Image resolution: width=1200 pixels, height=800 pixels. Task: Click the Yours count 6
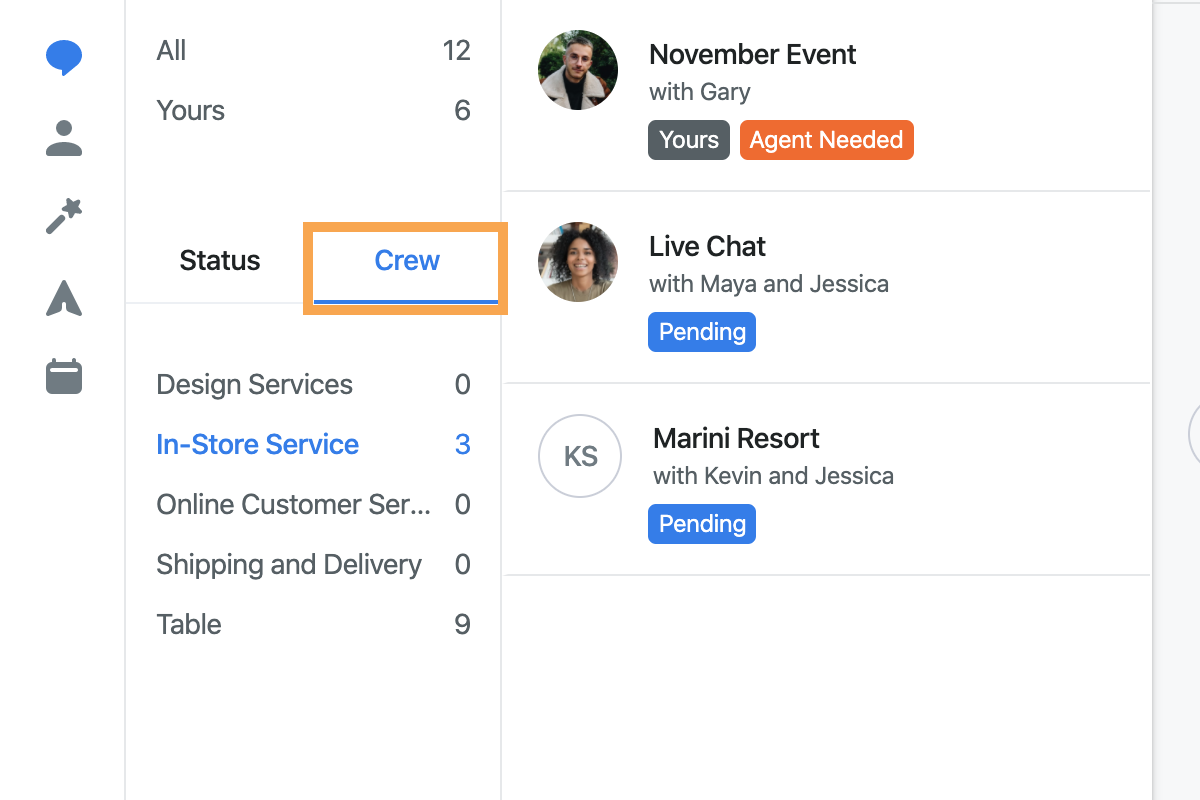click(462, 111)
